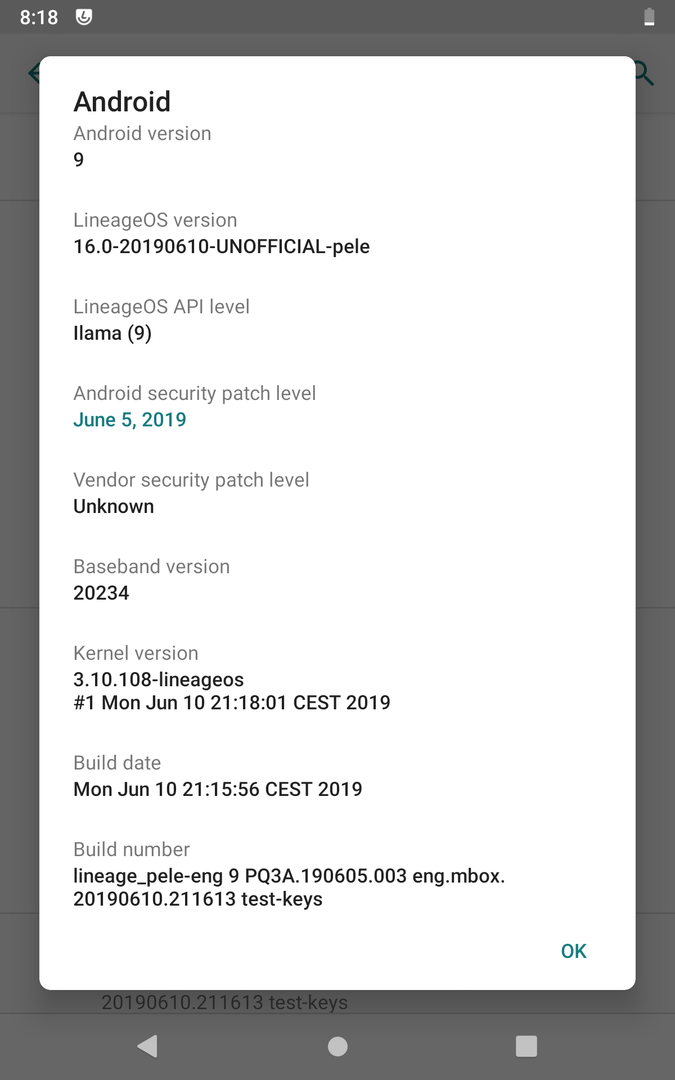Tap the Android back navigation triangle

pos(147,1046)
